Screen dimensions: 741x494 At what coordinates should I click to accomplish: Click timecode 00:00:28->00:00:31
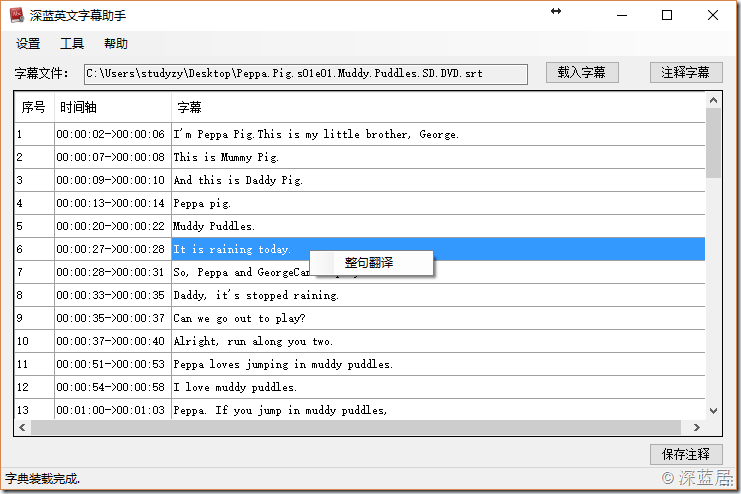tap(111, 272)
